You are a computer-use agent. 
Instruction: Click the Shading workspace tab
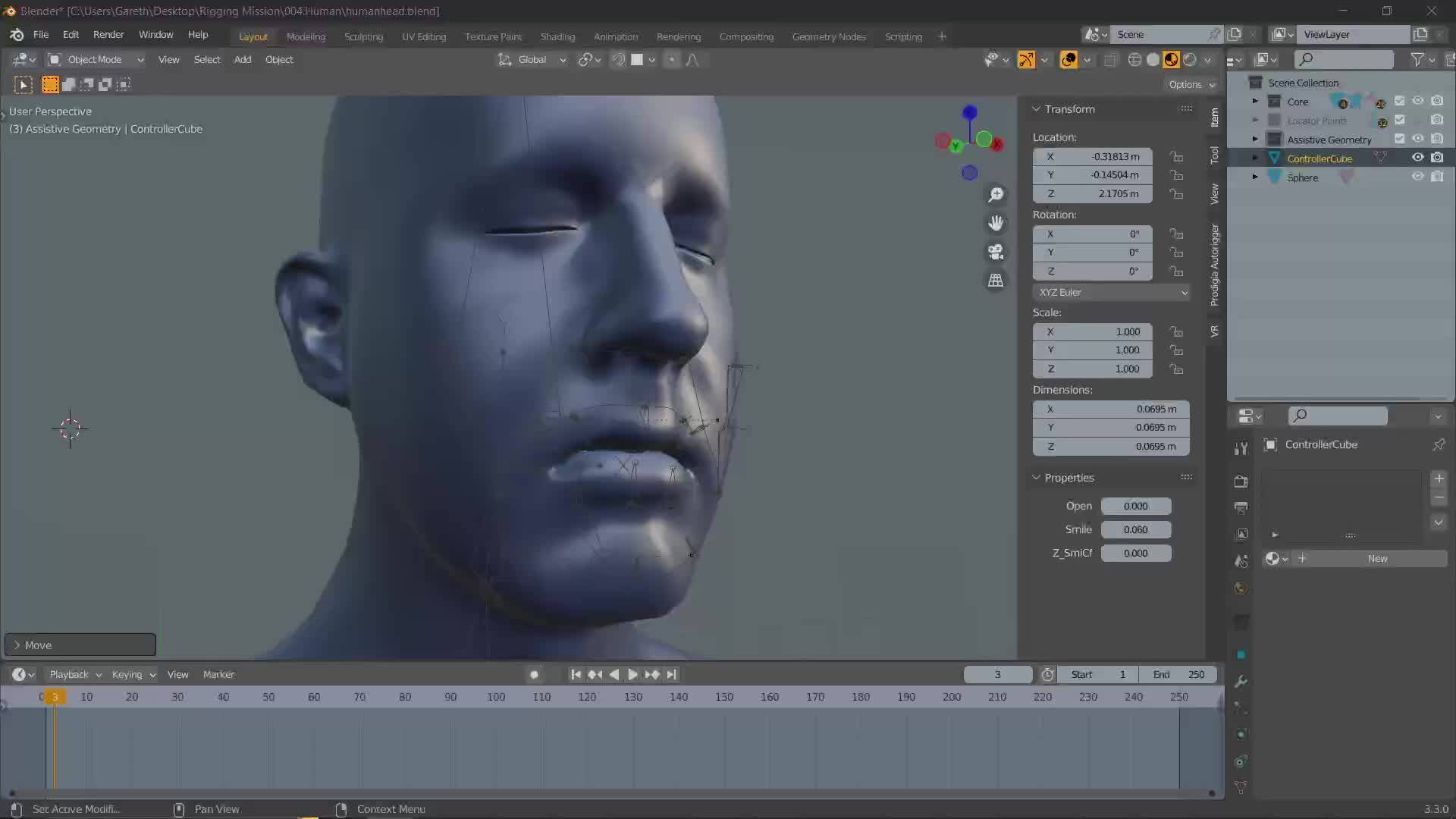click(x=556, y=37)
